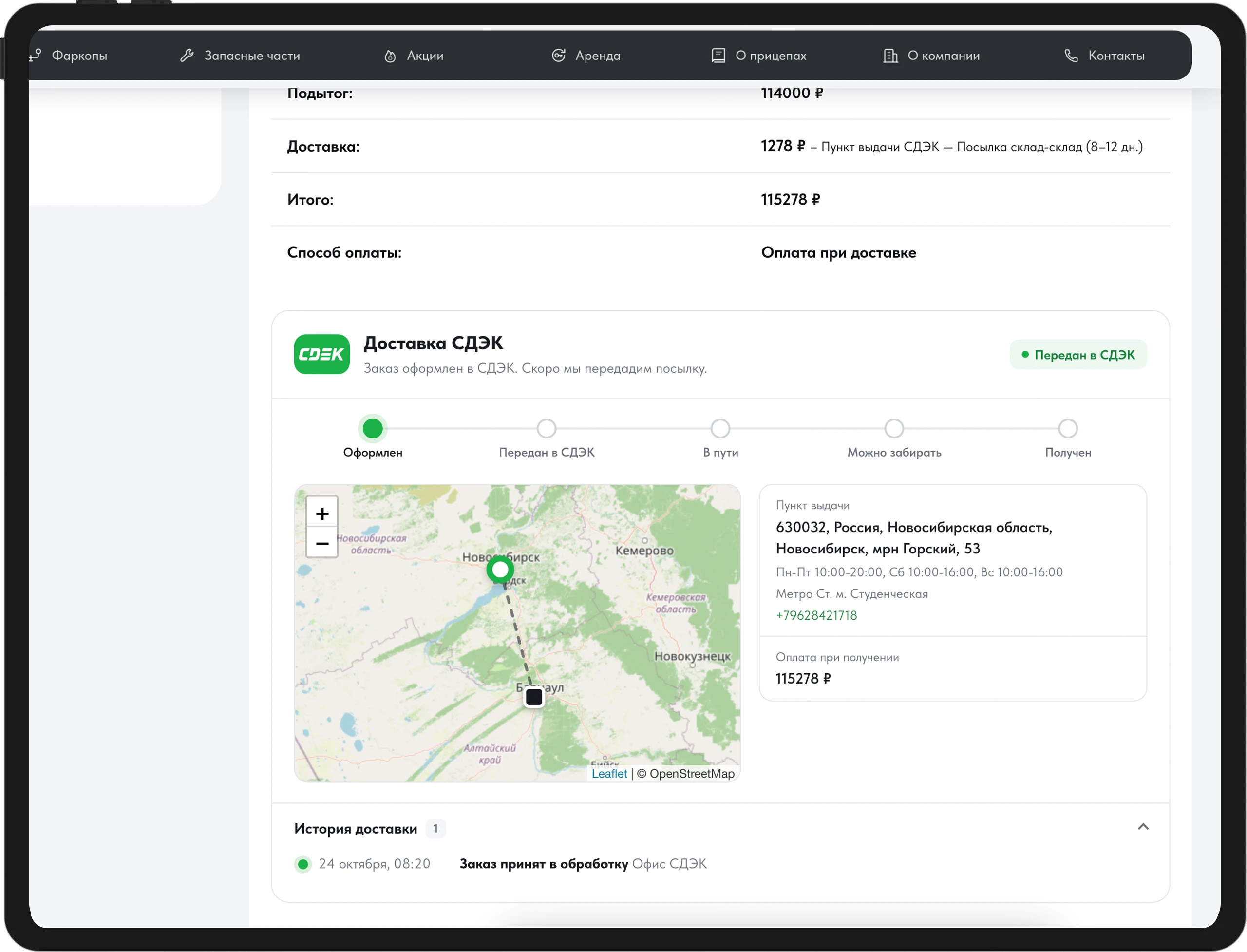Open the Контакты page

coord(1116,56)
